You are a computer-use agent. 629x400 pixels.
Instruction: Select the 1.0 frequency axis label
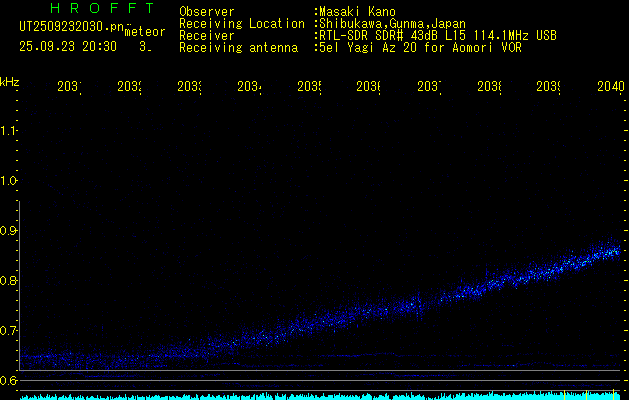[x=9, y=181]
